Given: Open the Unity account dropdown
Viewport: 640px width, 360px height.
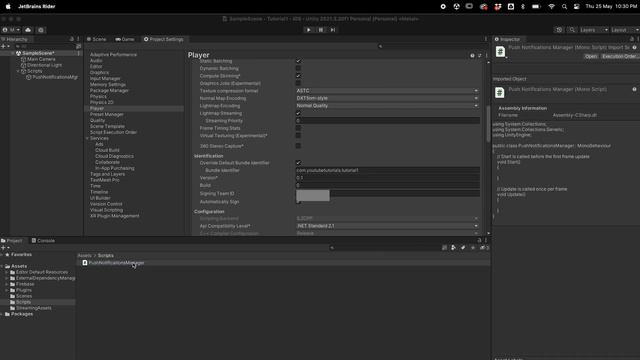Looking at the screenshot, I should (x=11, y=30).
